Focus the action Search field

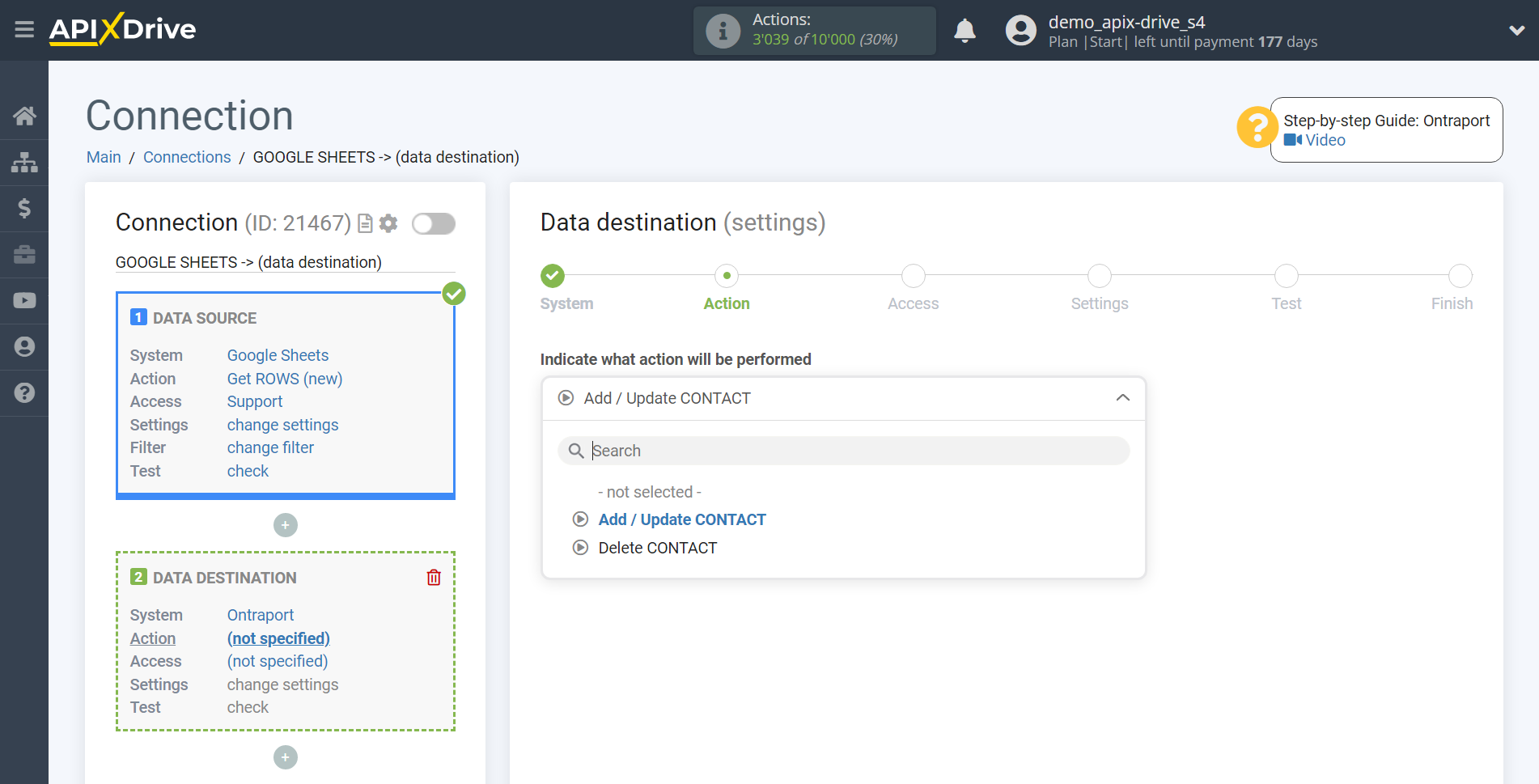coord(843,451)
